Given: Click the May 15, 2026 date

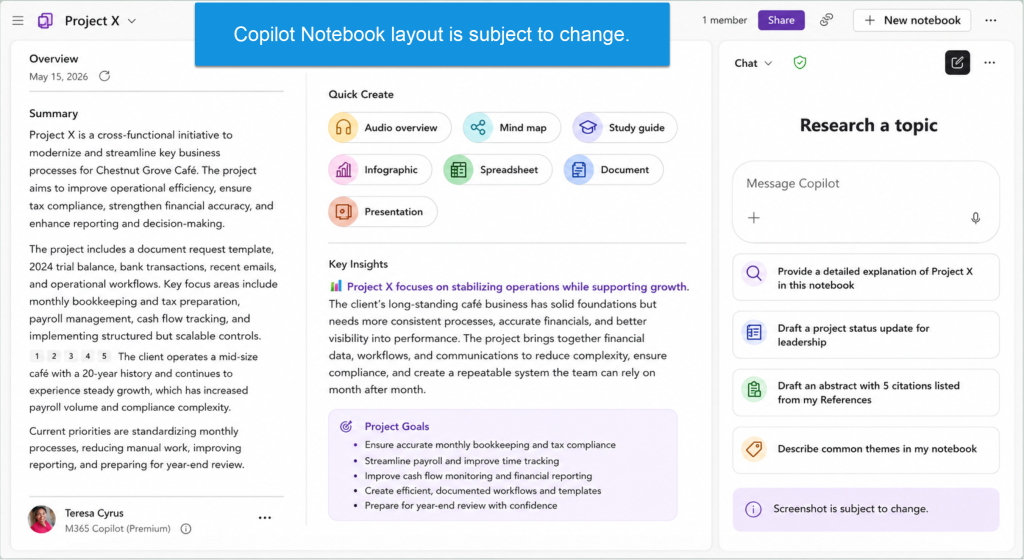Looking at the screenshot, I should (x=58, y=77).
